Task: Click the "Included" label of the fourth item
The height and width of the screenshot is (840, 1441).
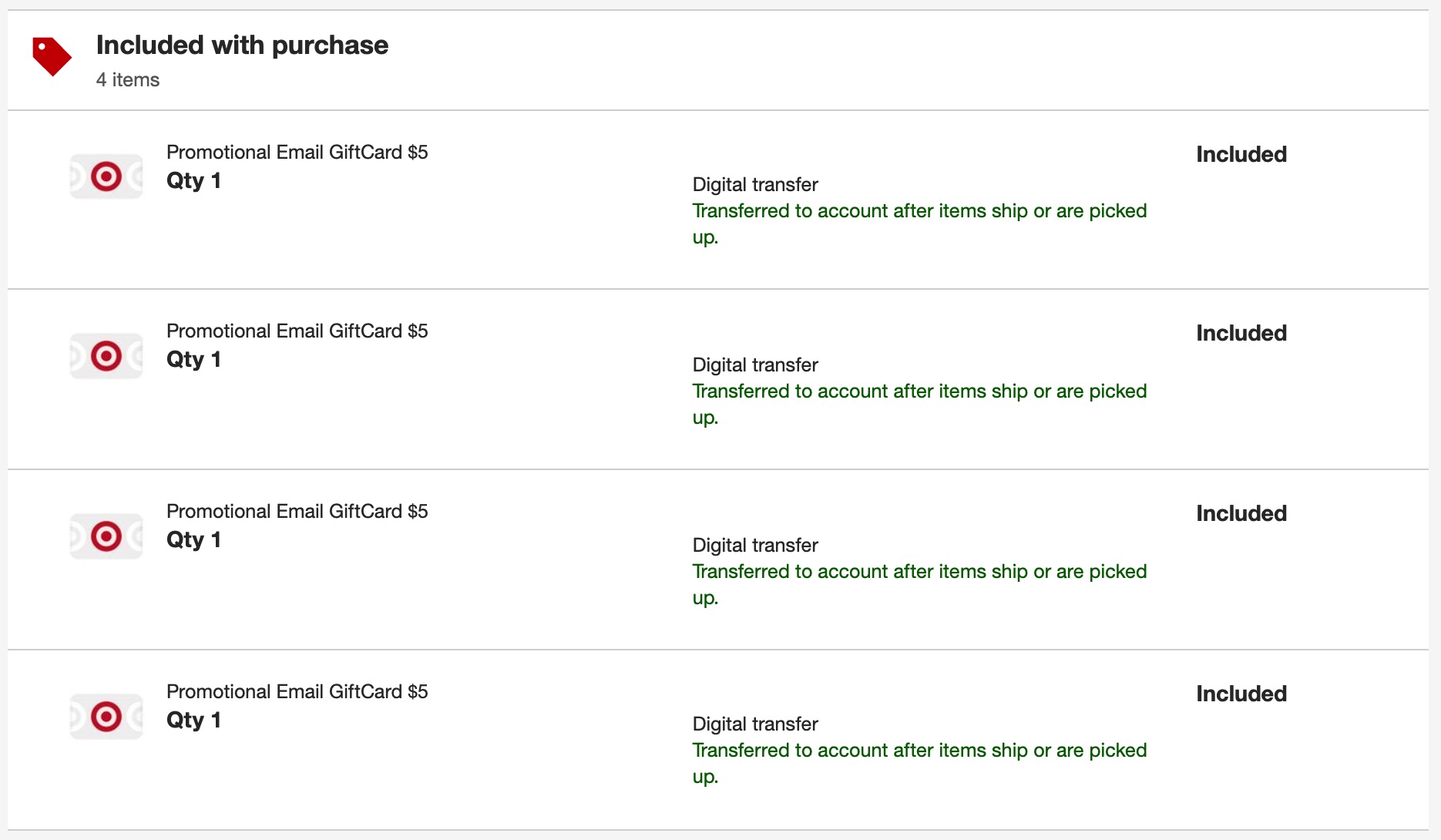Action: (x=1241, y=694)
